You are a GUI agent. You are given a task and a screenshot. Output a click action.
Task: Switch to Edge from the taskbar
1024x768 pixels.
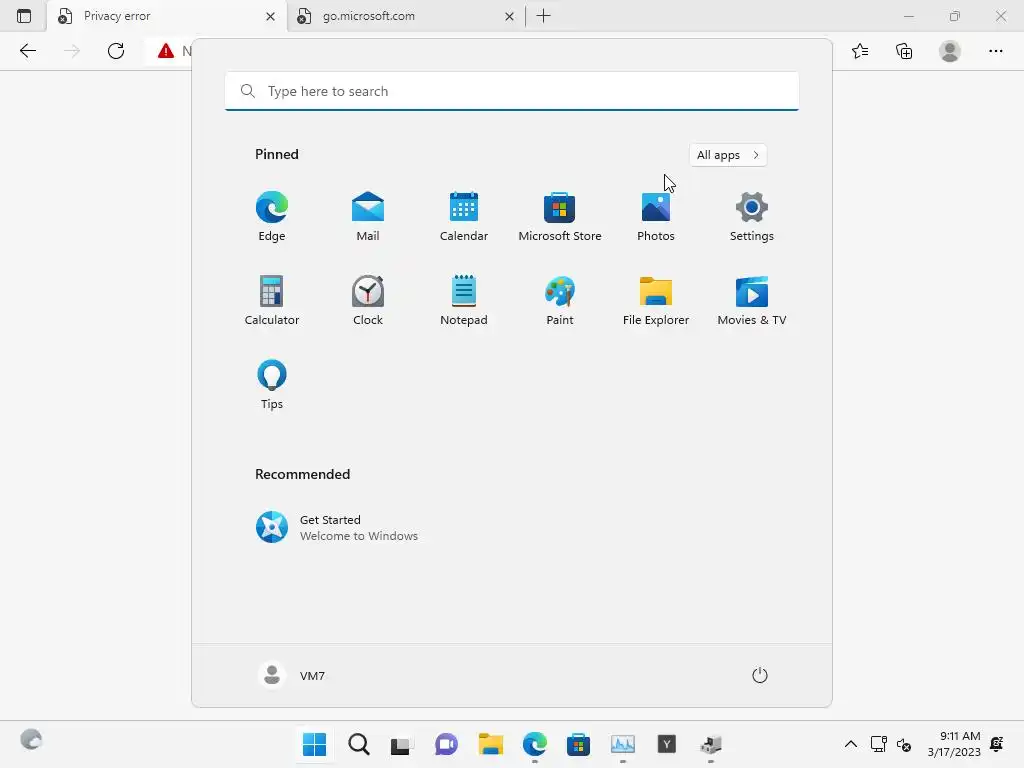(x=534, y=744)
